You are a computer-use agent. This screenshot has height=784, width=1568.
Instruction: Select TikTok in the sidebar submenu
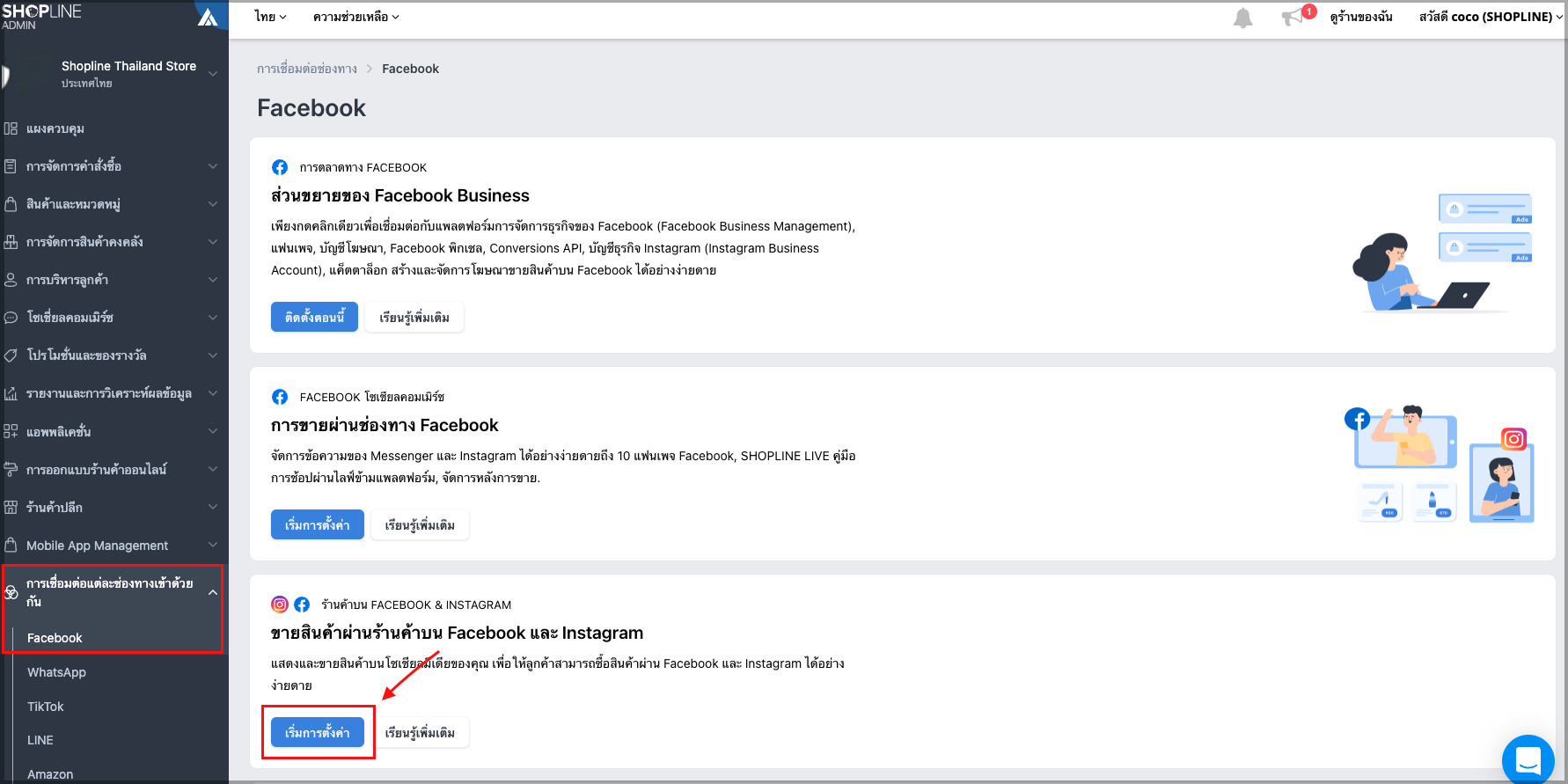[45, 707]
